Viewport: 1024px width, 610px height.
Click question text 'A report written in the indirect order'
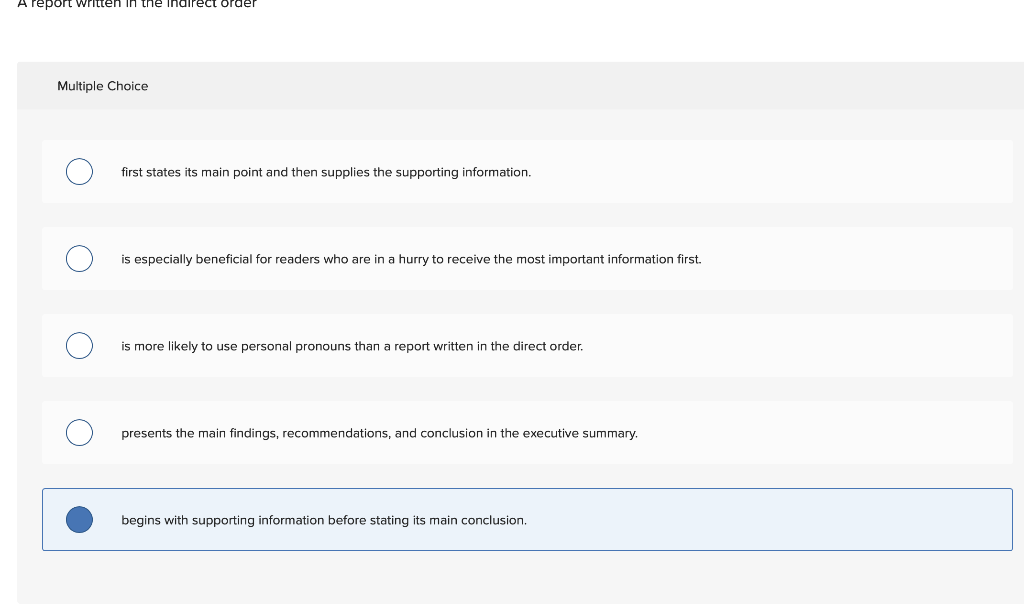(137, 4)
